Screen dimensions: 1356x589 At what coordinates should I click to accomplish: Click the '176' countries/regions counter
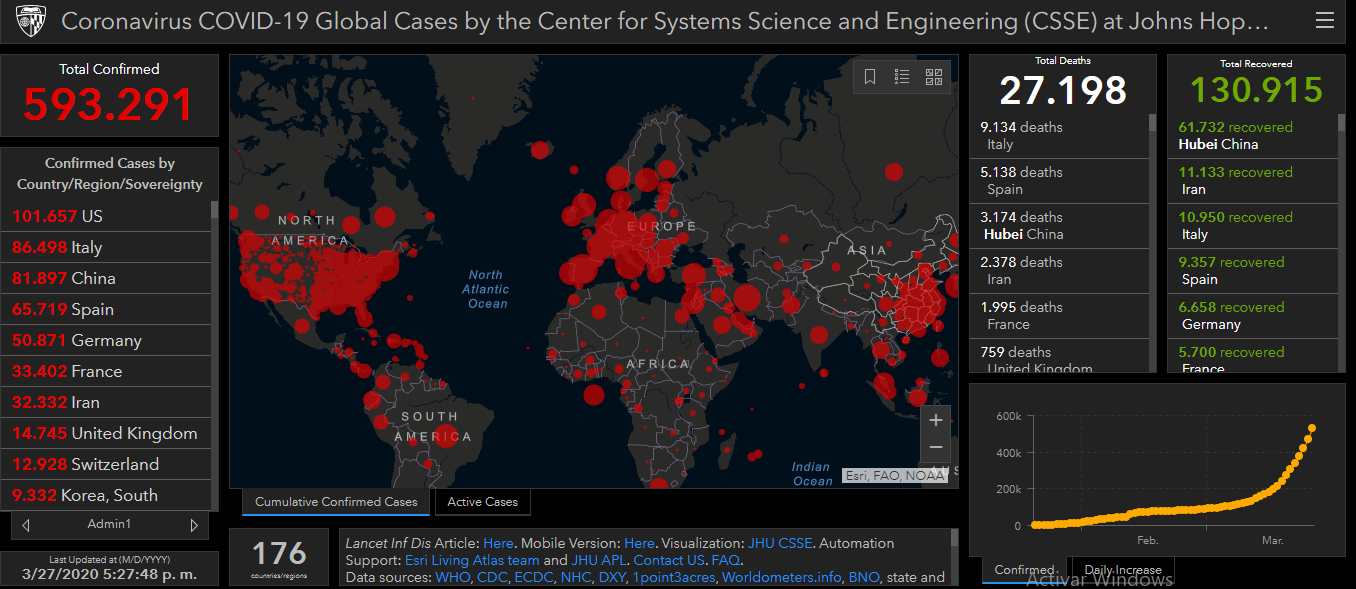[279, 553]
